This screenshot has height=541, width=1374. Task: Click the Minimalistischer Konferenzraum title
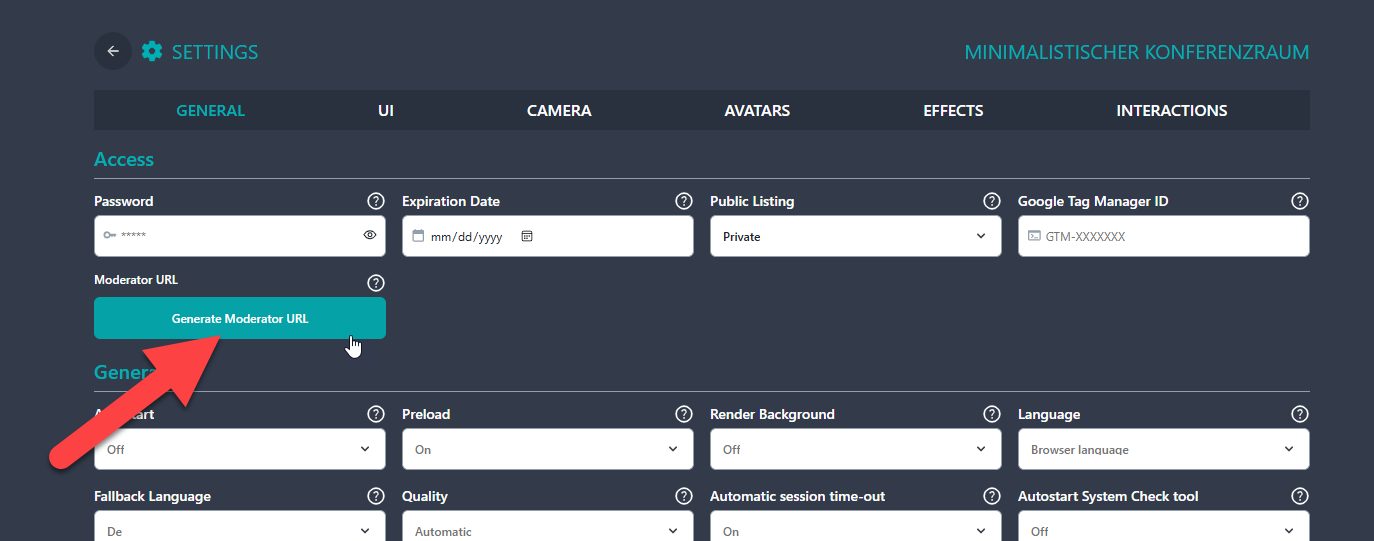coord(1136,52)
